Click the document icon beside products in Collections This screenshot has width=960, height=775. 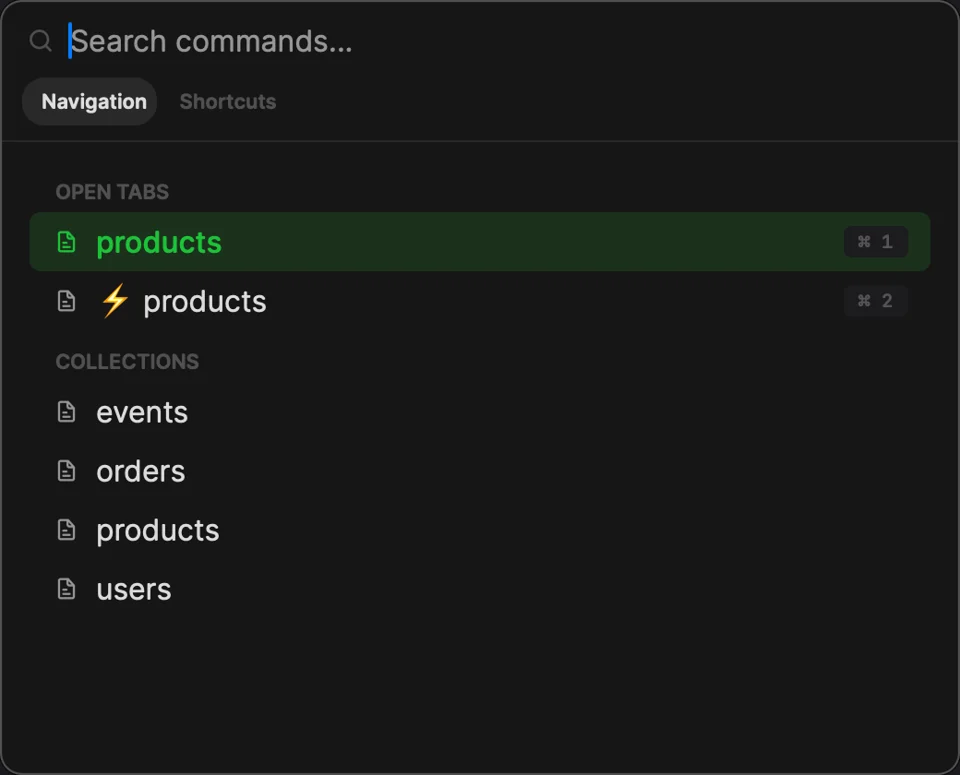[x=66, y=530]
